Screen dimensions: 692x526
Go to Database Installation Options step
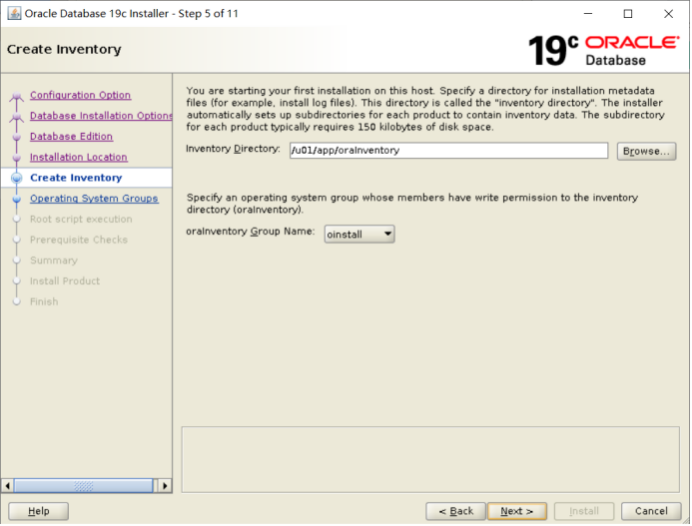[x=101, y=116]
